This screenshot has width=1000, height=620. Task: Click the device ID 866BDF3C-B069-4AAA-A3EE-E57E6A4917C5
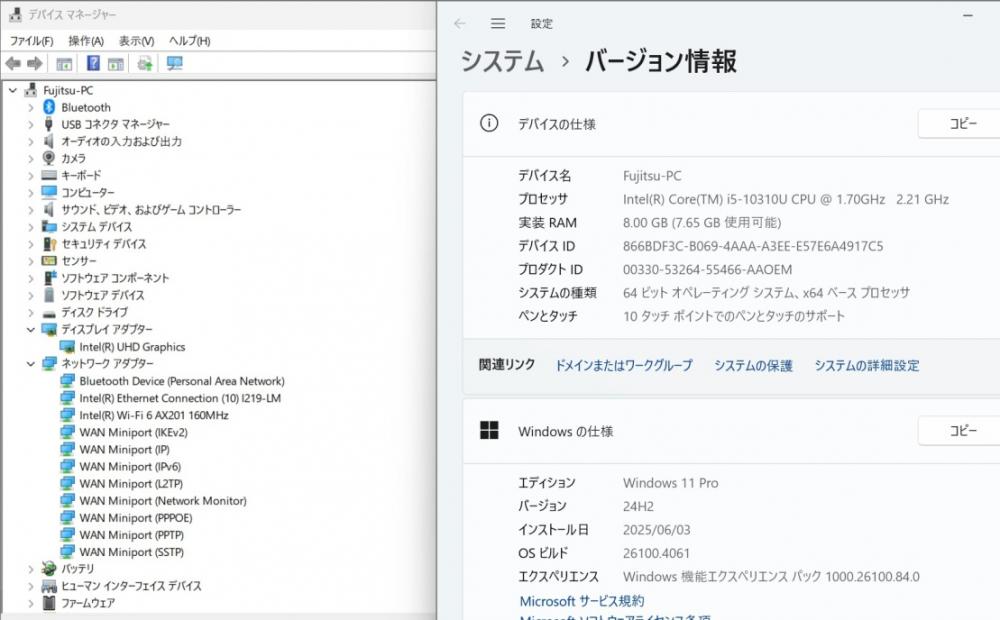753,246
